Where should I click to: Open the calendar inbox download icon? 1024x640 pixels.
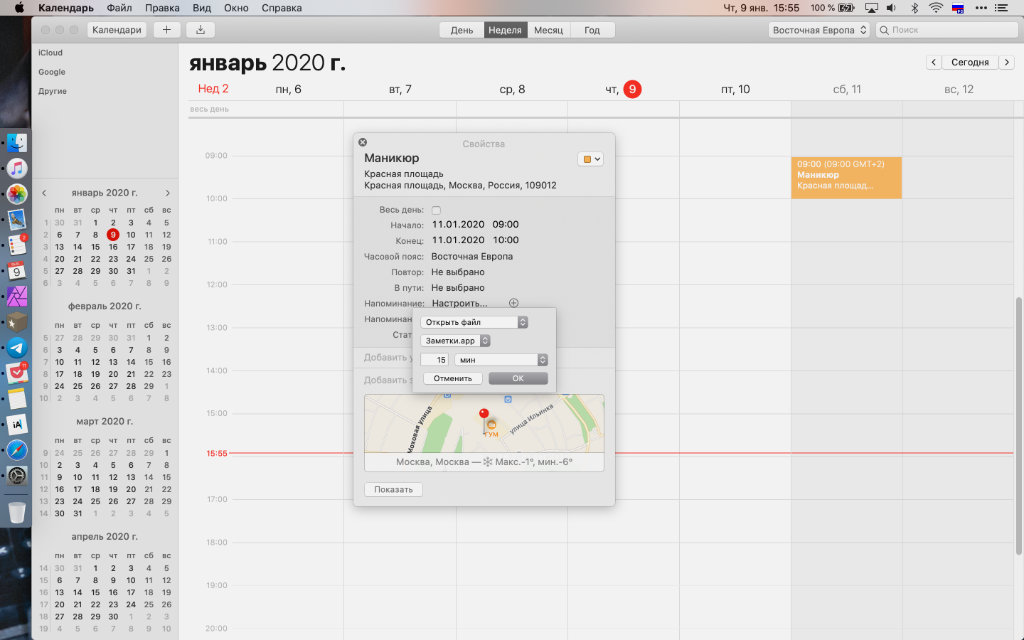(x=200, y=30)
